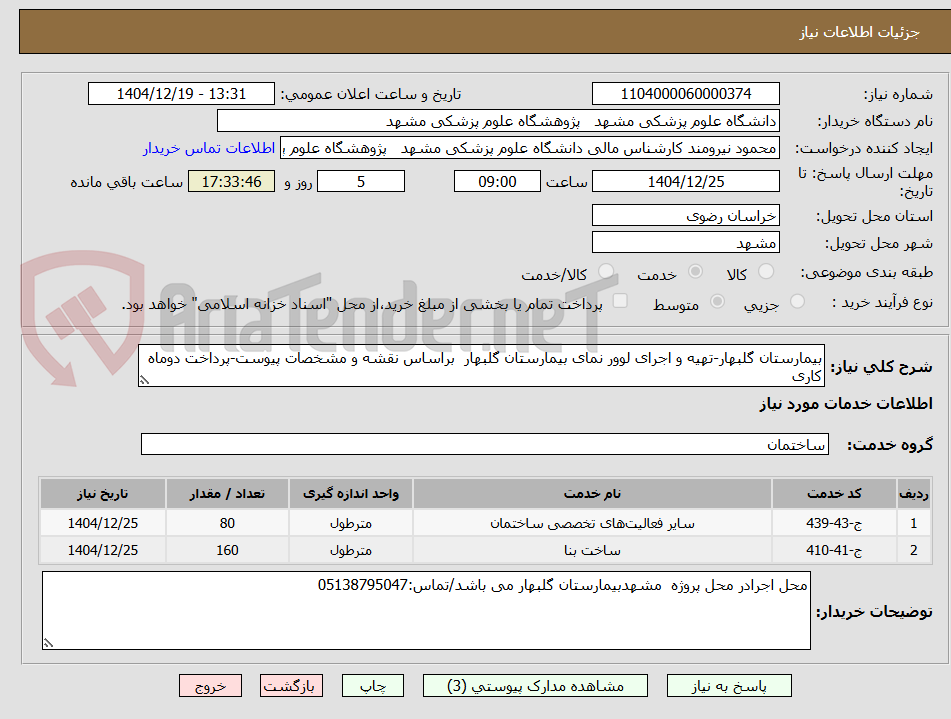Click the 'چاپ' print button
This screenshot has height=719, width=951.
pos(372,686)
